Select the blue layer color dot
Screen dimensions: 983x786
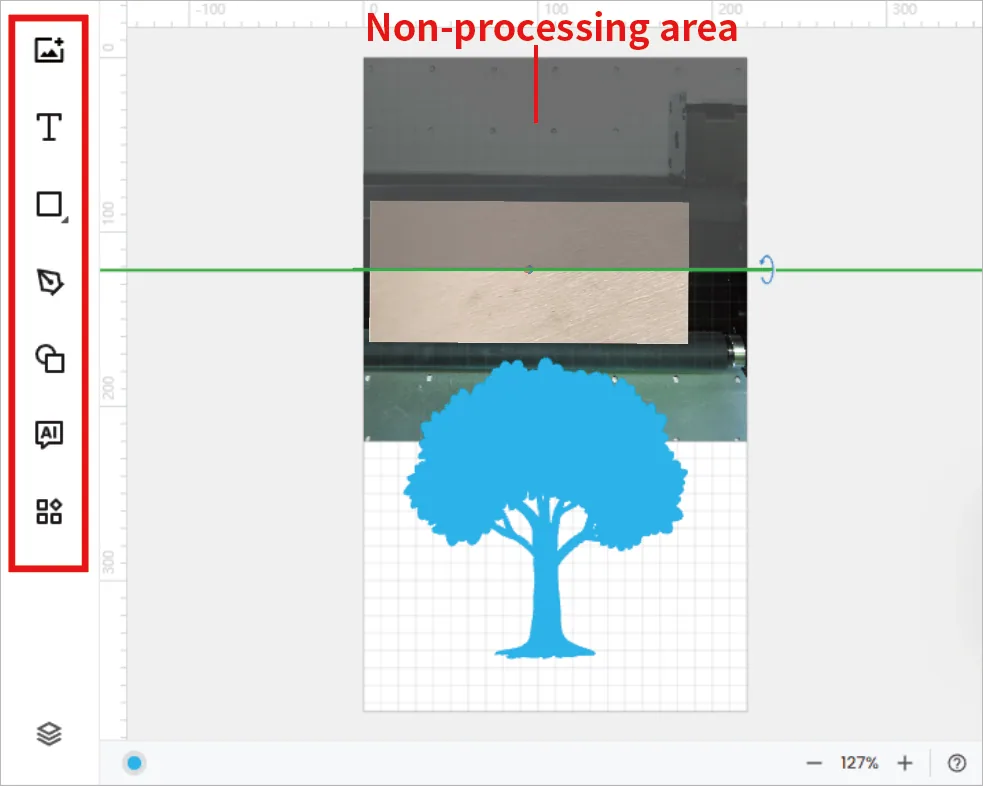134,763
